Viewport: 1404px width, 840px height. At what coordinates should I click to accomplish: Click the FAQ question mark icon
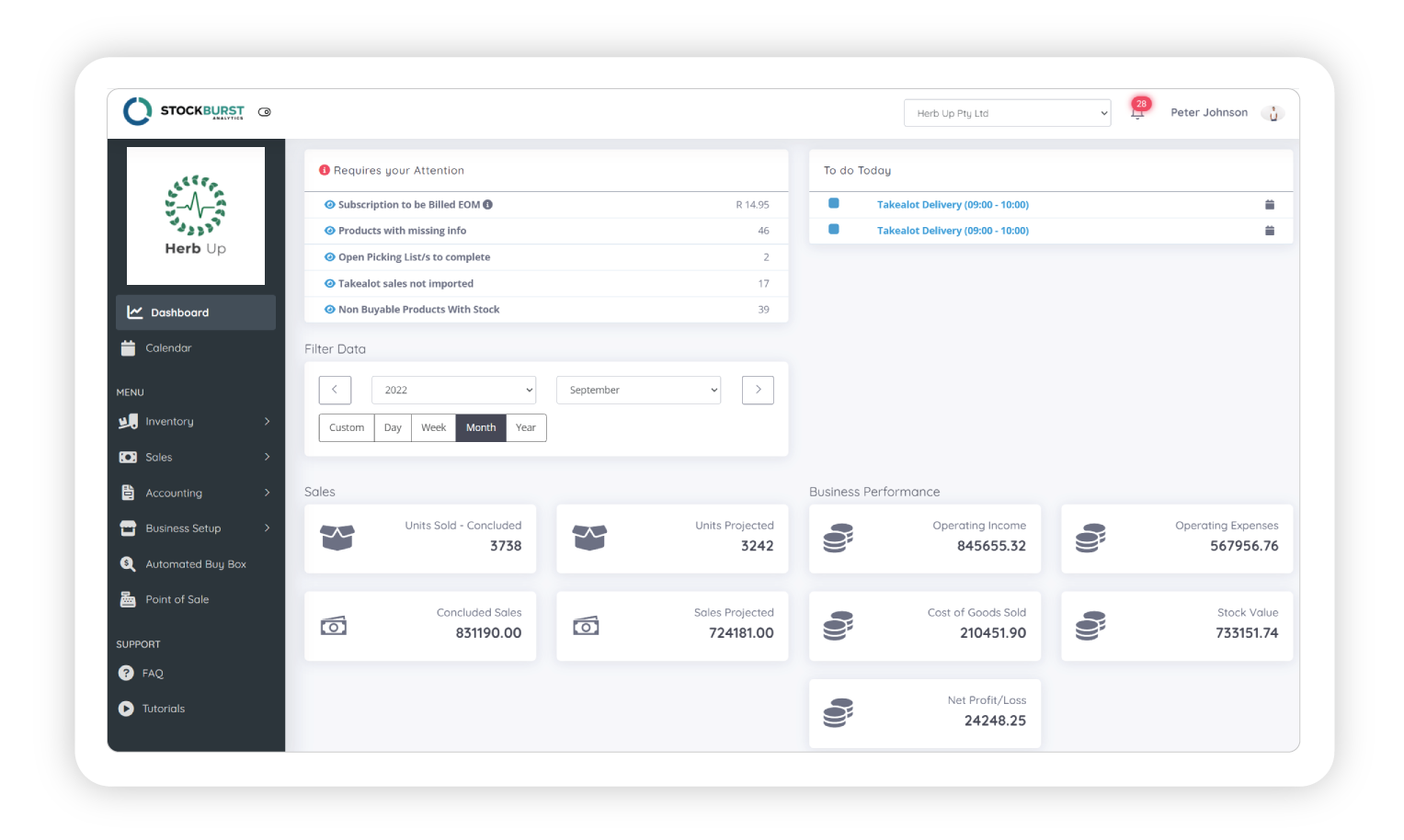pos(126,674)
